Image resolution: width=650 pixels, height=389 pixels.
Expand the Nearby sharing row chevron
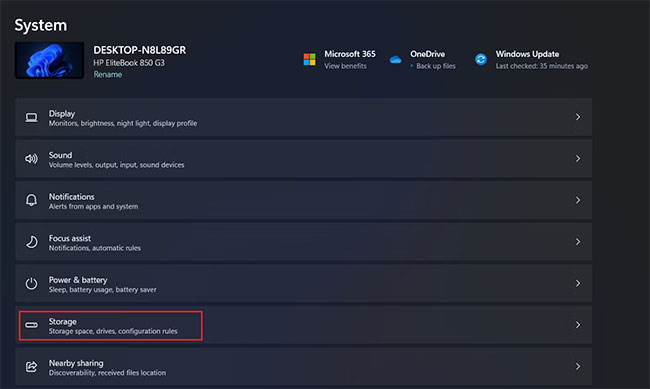pos(578,367)
